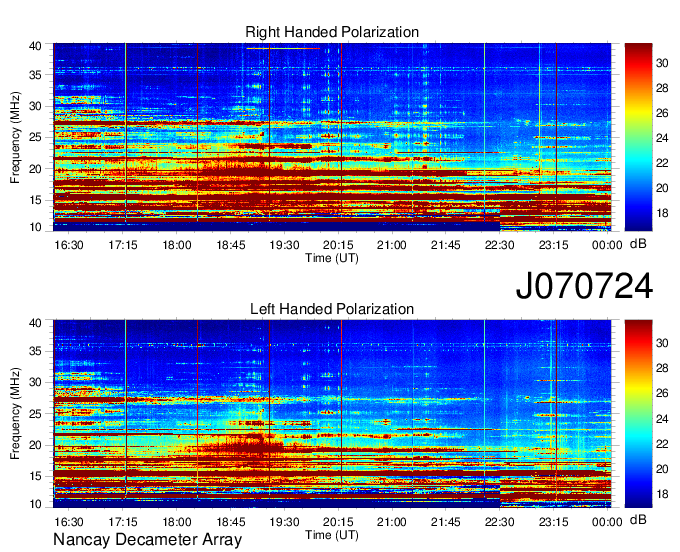Click the 18 dB tick on upper color bar

[662, 213]
